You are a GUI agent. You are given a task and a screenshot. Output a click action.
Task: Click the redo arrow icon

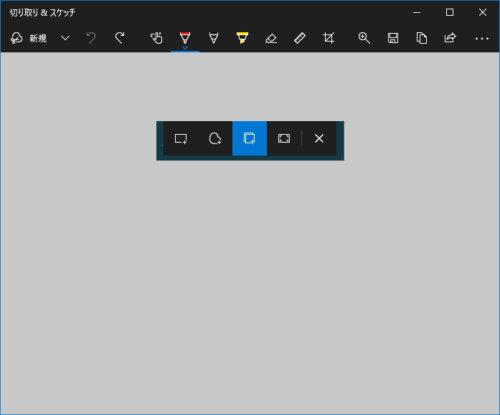click(x=120, y=38)
